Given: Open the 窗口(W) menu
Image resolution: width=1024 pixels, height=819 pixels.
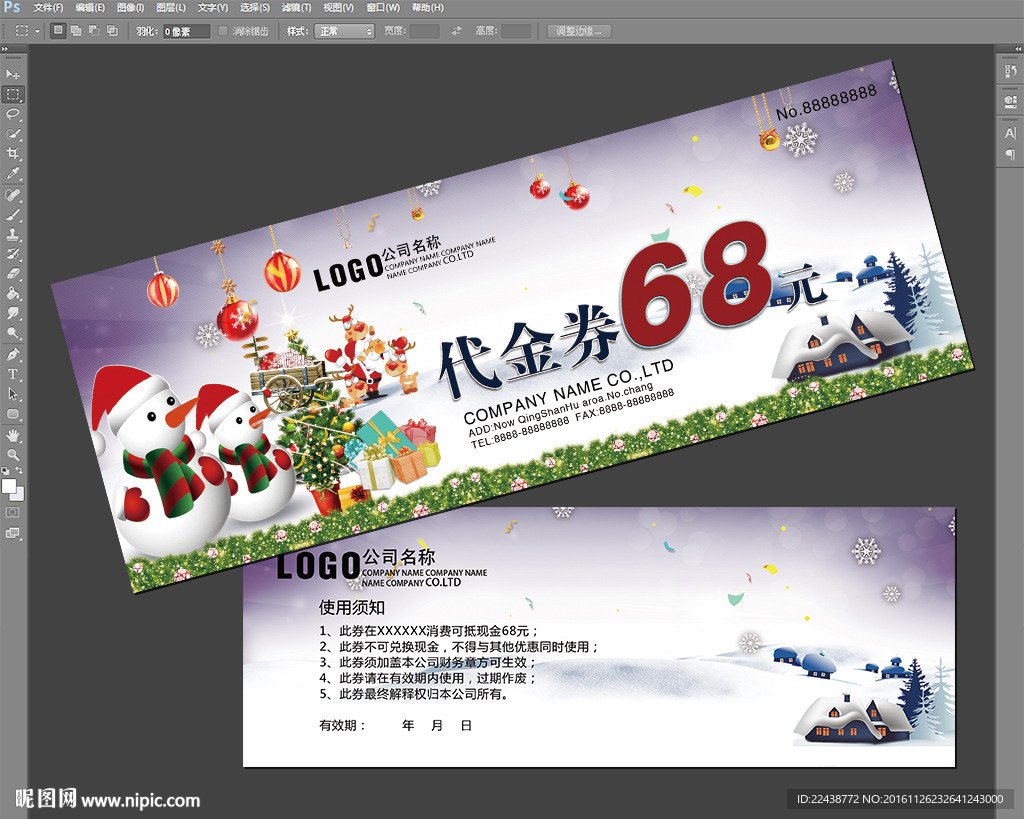Looking at the screenshot, I should [x=383, y=8].
